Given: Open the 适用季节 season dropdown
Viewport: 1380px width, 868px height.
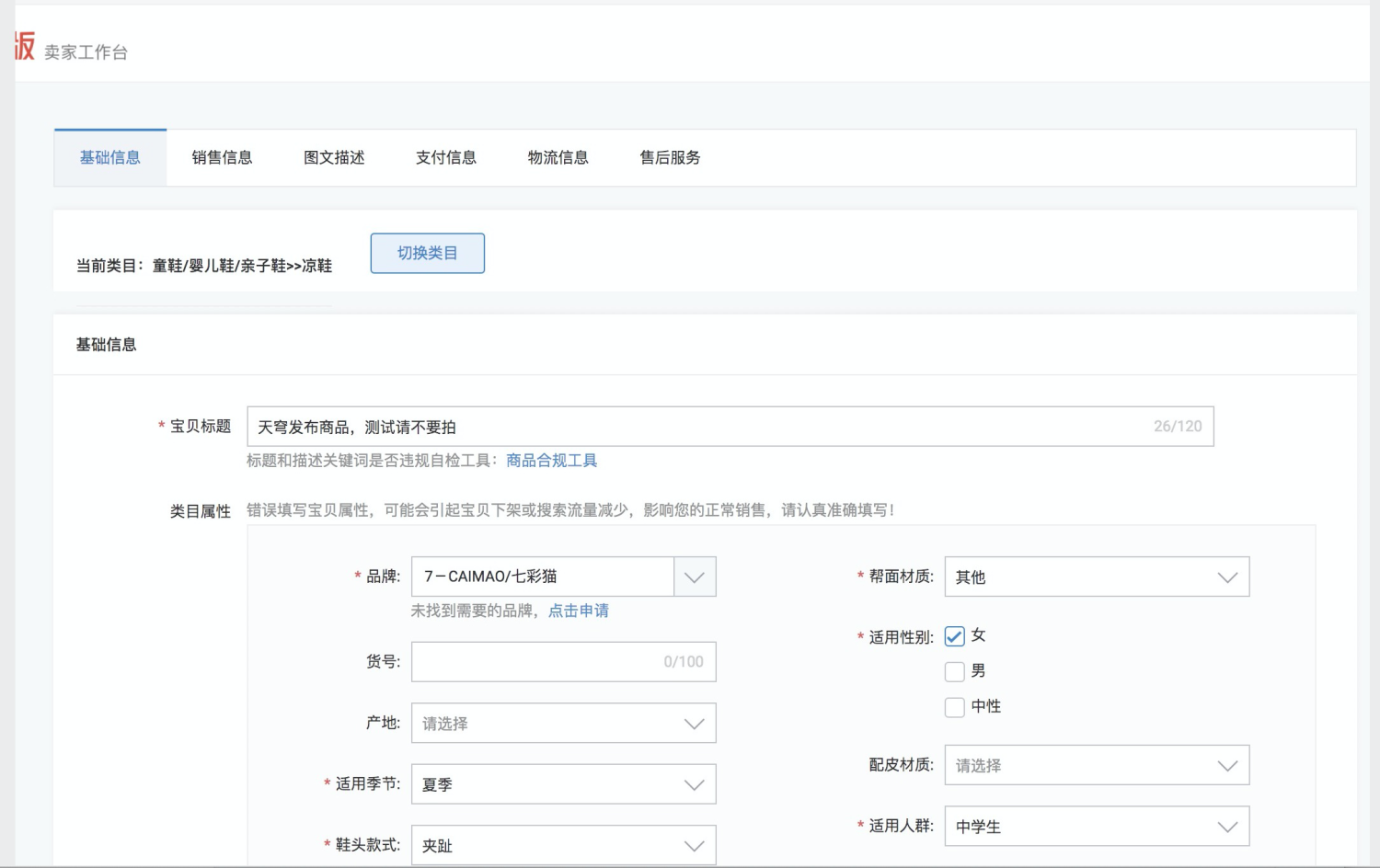Looking at the screenshot, I should pyautogui.click(x=695, y=783).
